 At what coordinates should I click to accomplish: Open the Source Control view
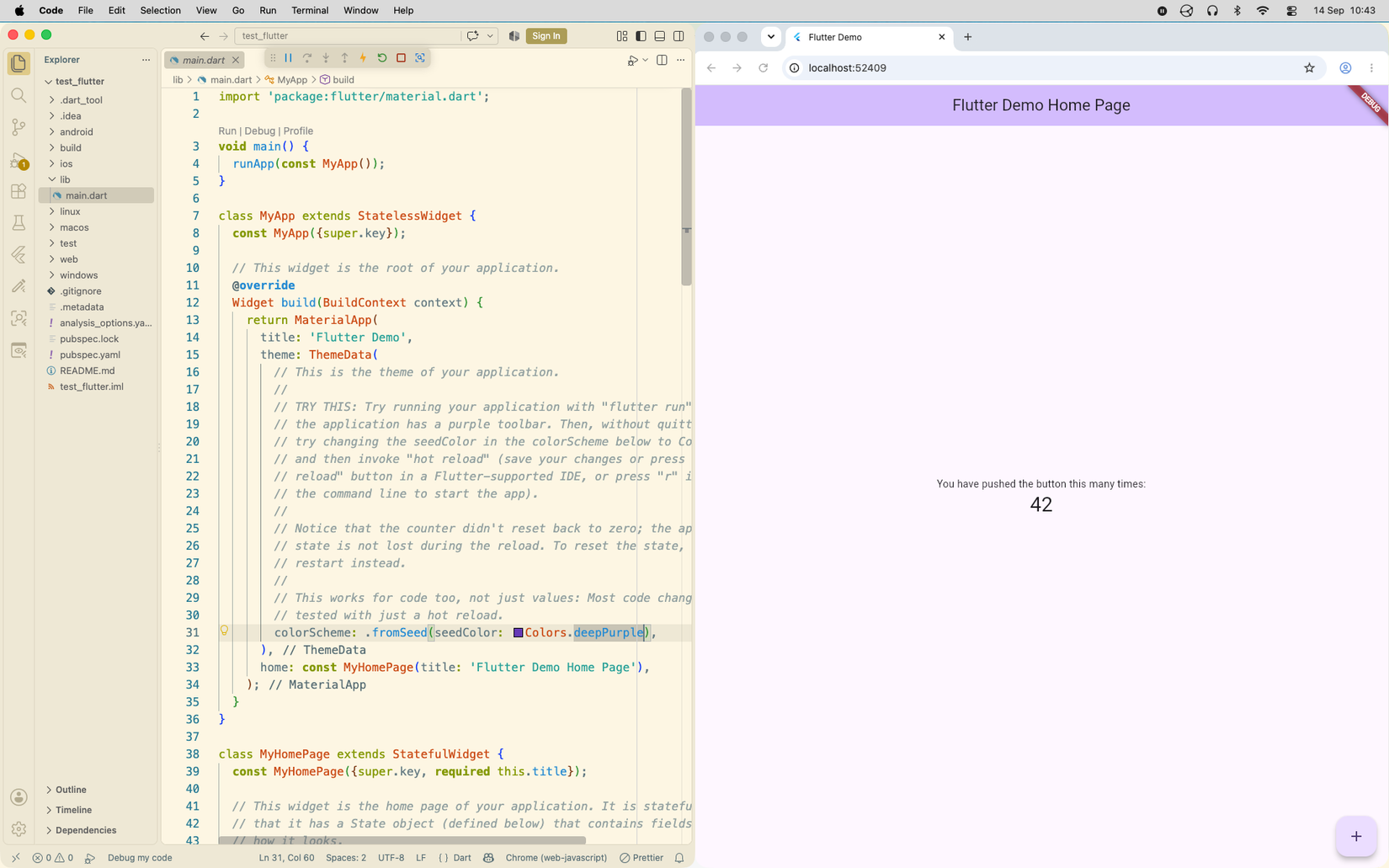tap(19, 127)
